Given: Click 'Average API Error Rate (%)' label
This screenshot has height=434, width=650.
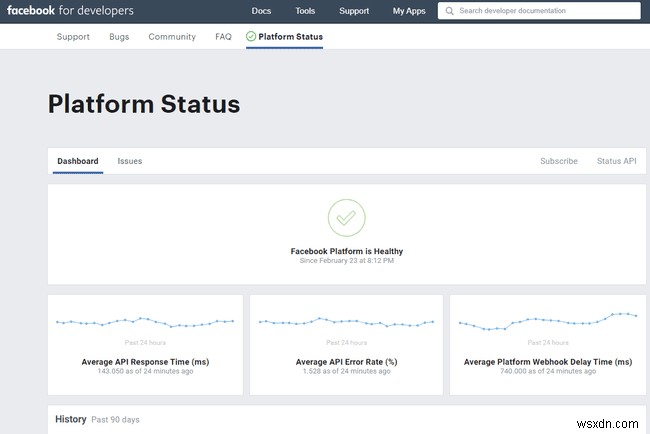Looking at the screenshot, I should 347,362.
